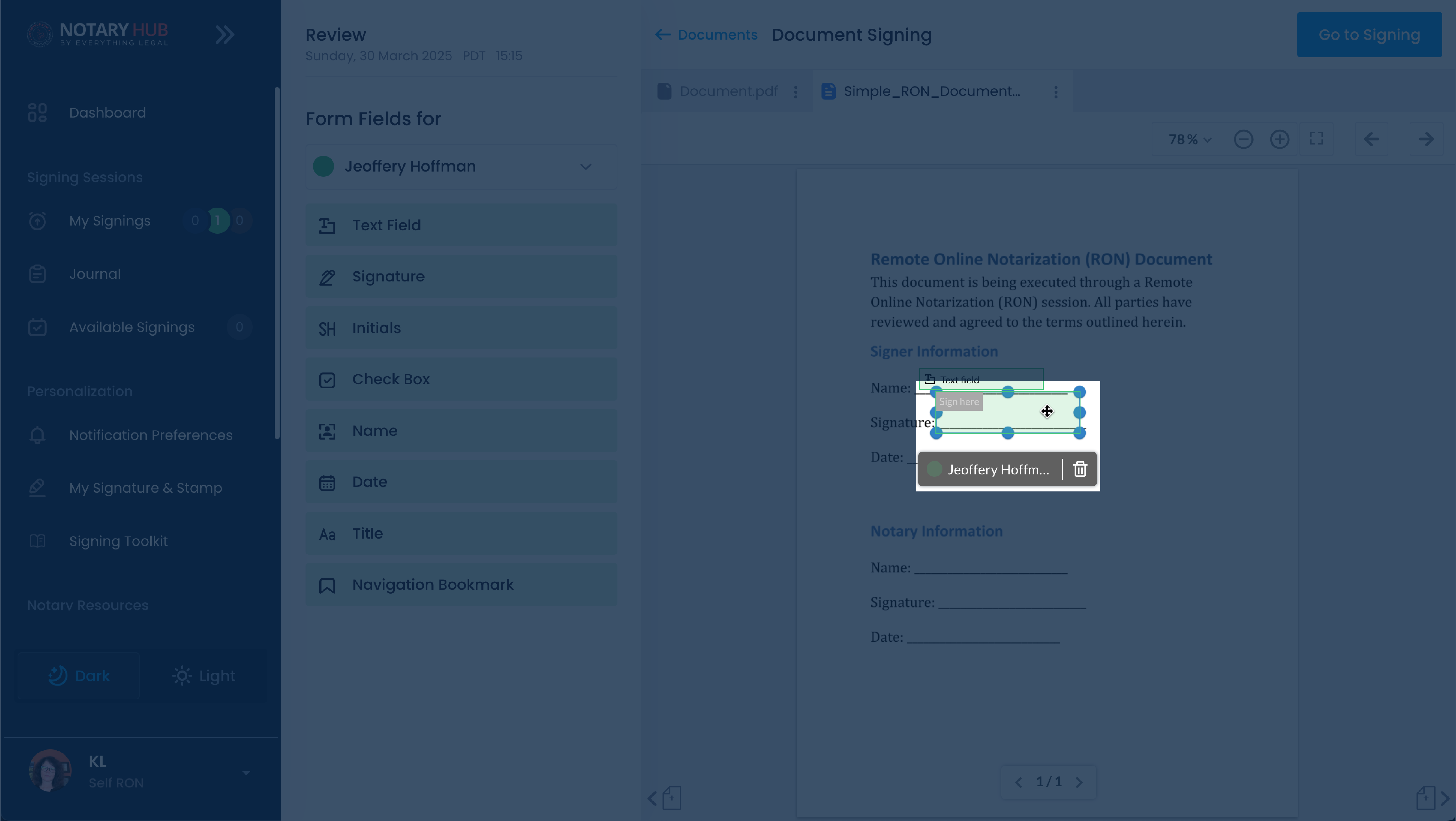Go to previous page in the pager

[x=1018, y=783]
